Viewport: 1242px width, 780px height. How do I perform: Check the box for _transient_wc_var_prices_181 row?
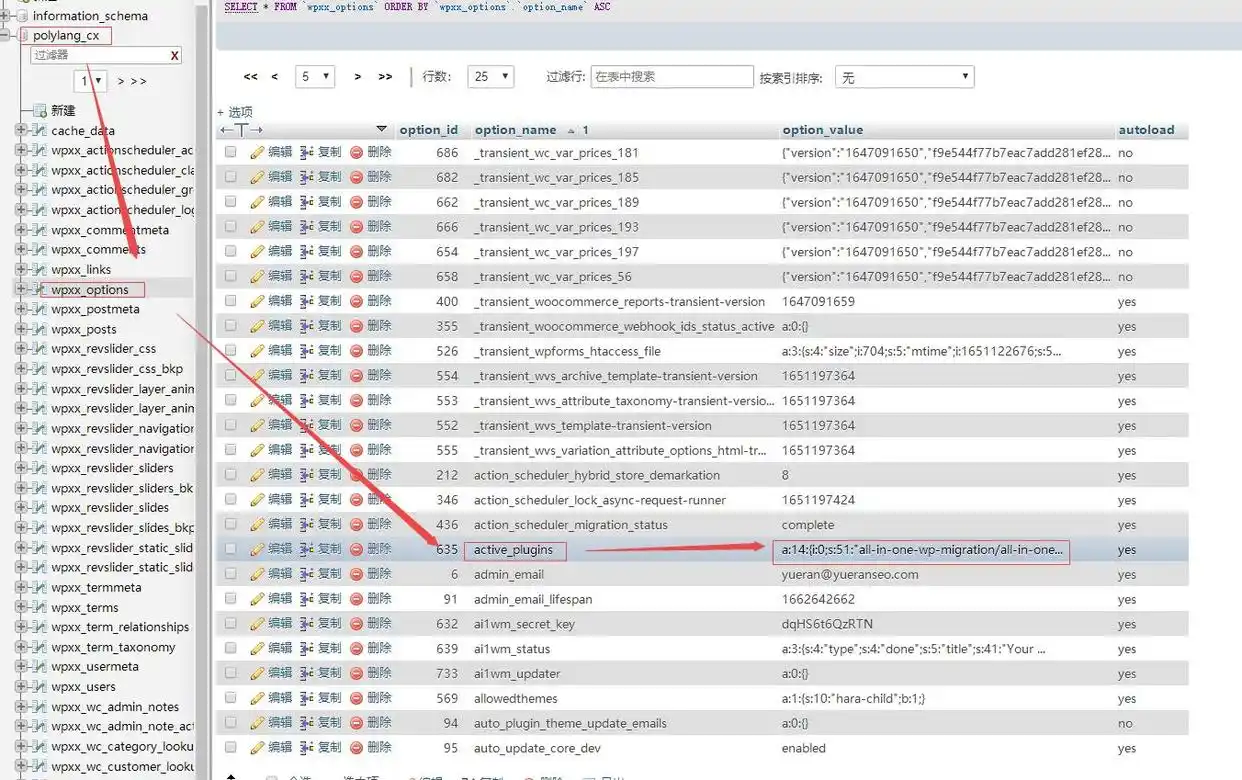coord(231,153)
